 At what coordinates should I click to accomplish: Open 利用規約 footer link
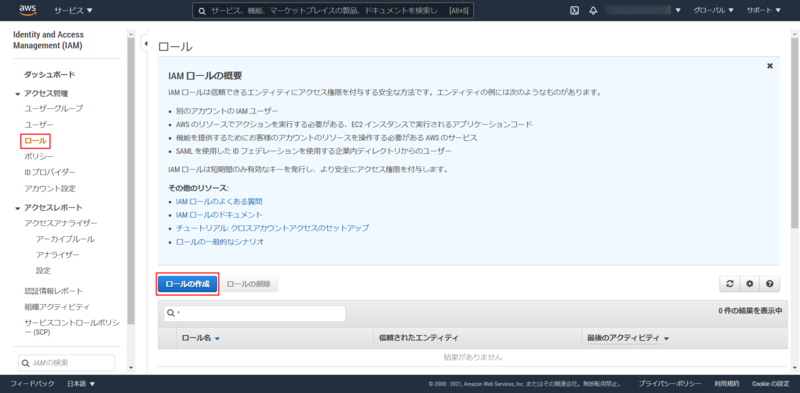tap(727, 384)
